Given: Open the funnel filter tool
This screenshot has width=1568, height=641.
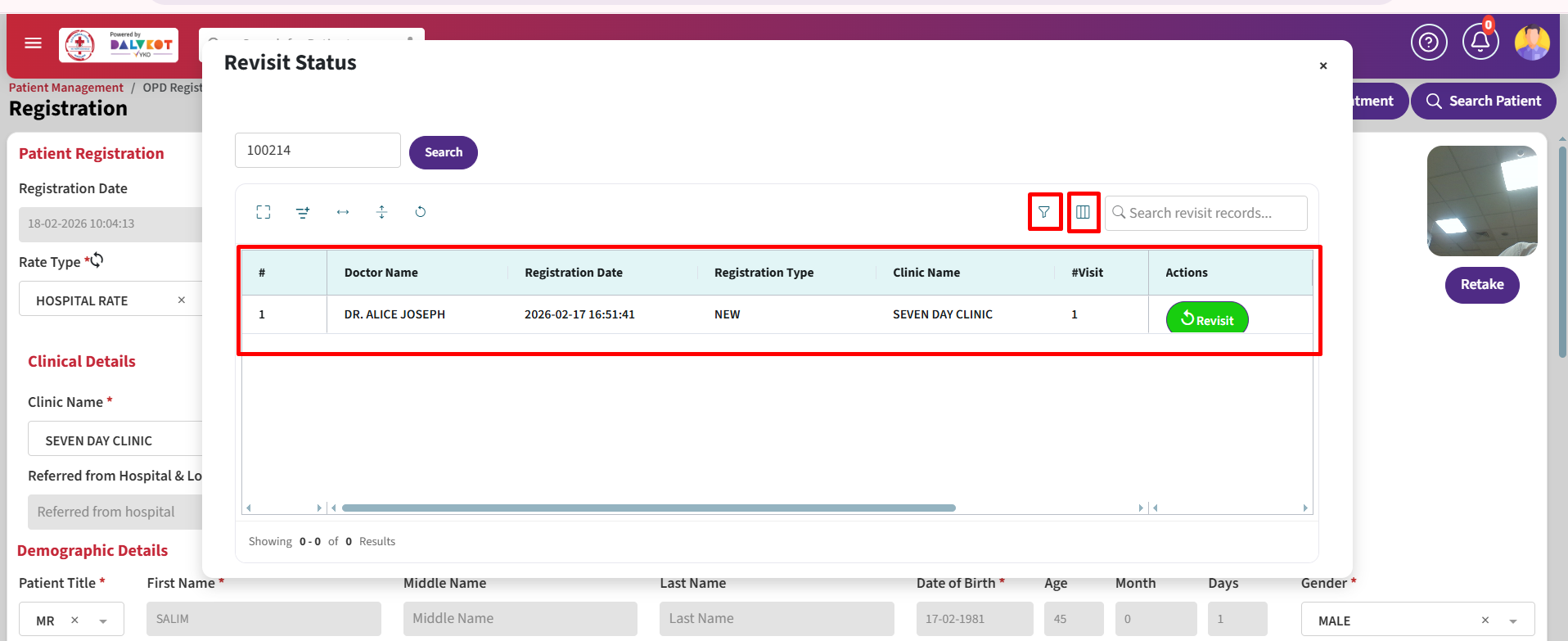Looking at the screenshot, I should click(x=1044, y=212).
